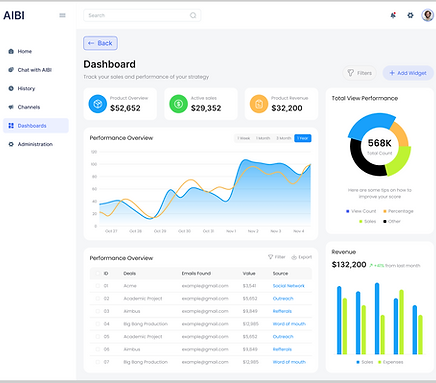This screenshot has width=436, height=383.
Task: Click into the Search input field
Action: pos(142,15)
